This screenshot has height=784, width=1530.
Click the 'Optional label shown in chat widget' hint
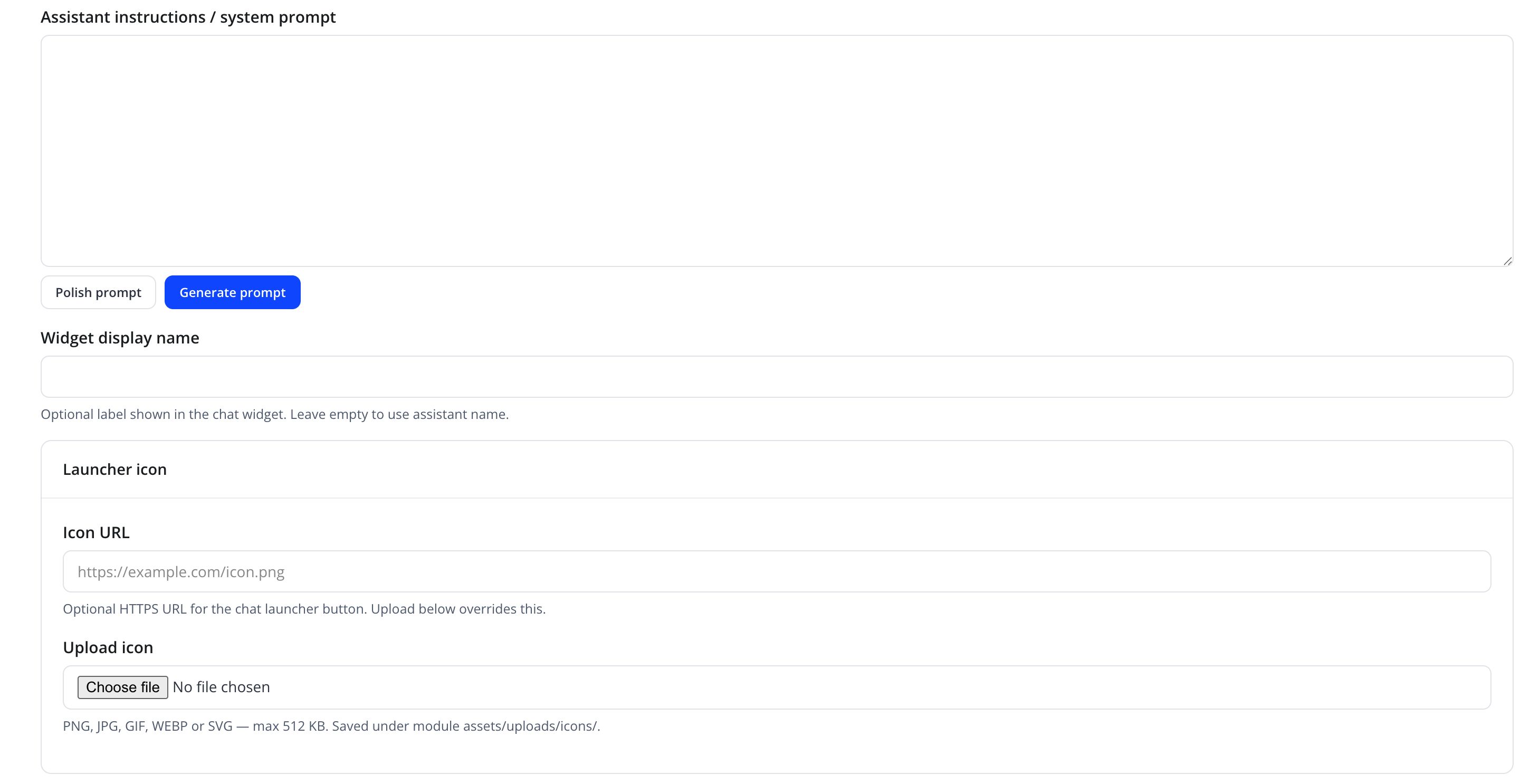pos(274,414)
